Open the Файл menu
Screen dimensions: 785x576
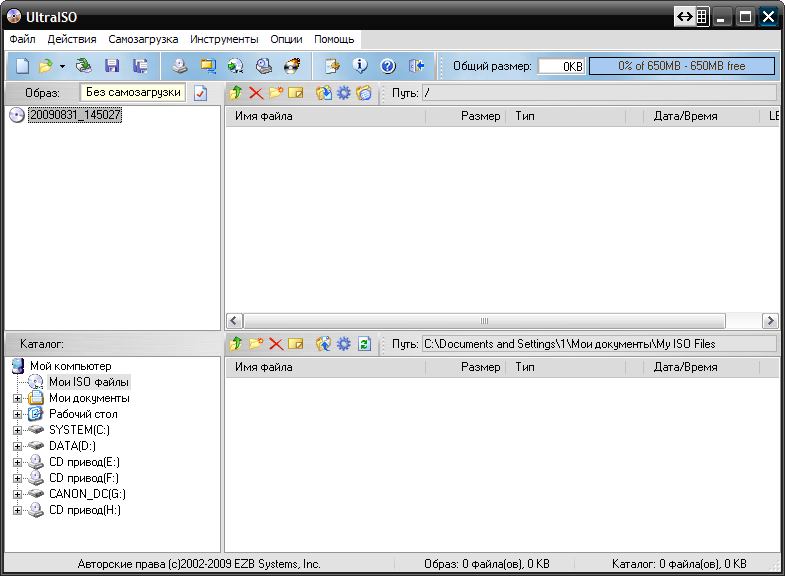pyautogui.click(x=23, y=39)
